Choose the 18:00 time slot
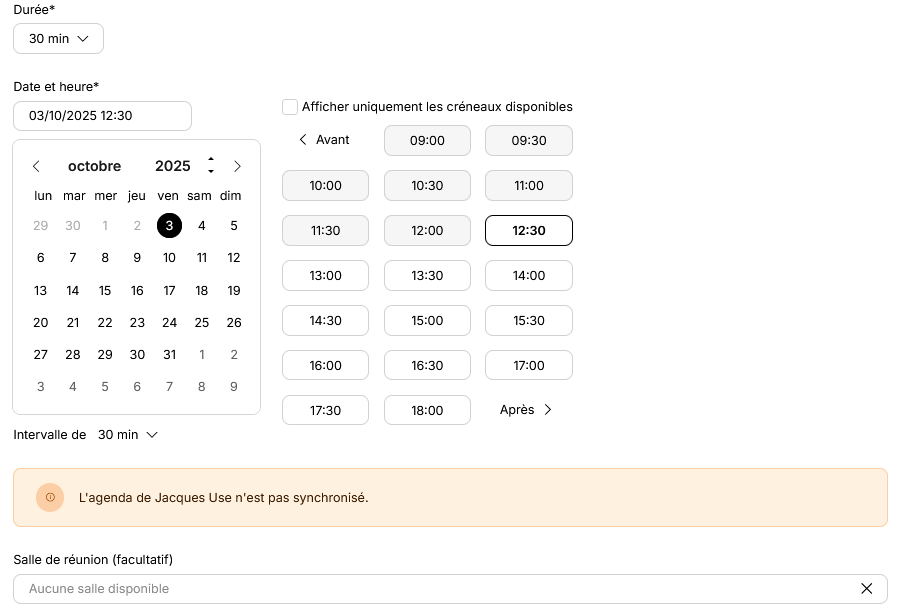This screenshot has width=898, height=615. coord(427,411)
